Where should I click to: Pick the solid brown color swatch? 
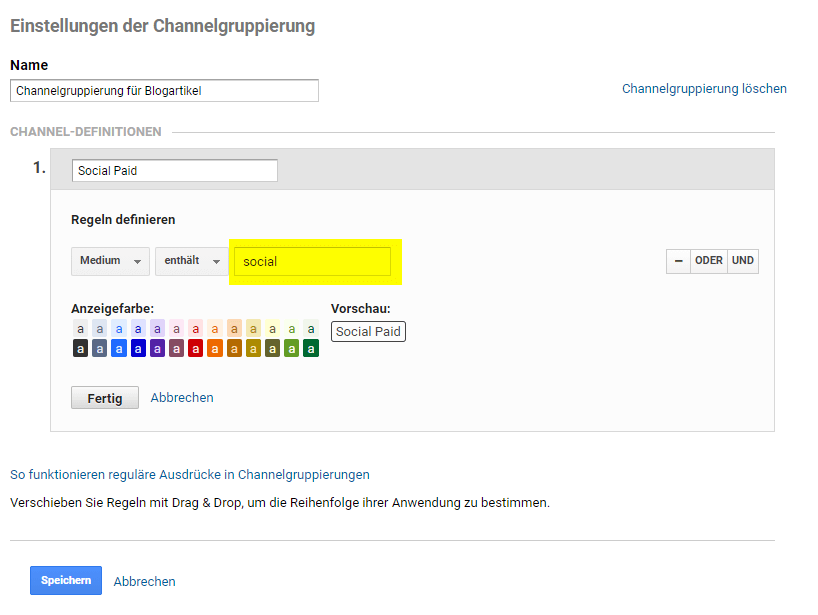(234, 348)
